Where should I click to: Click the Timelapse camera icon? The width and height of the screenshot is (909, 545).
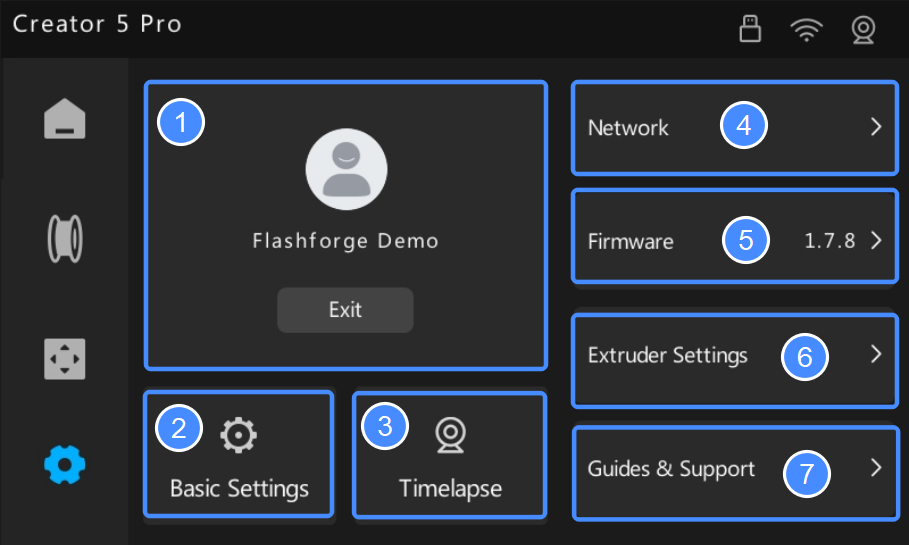tap(450, 435)
